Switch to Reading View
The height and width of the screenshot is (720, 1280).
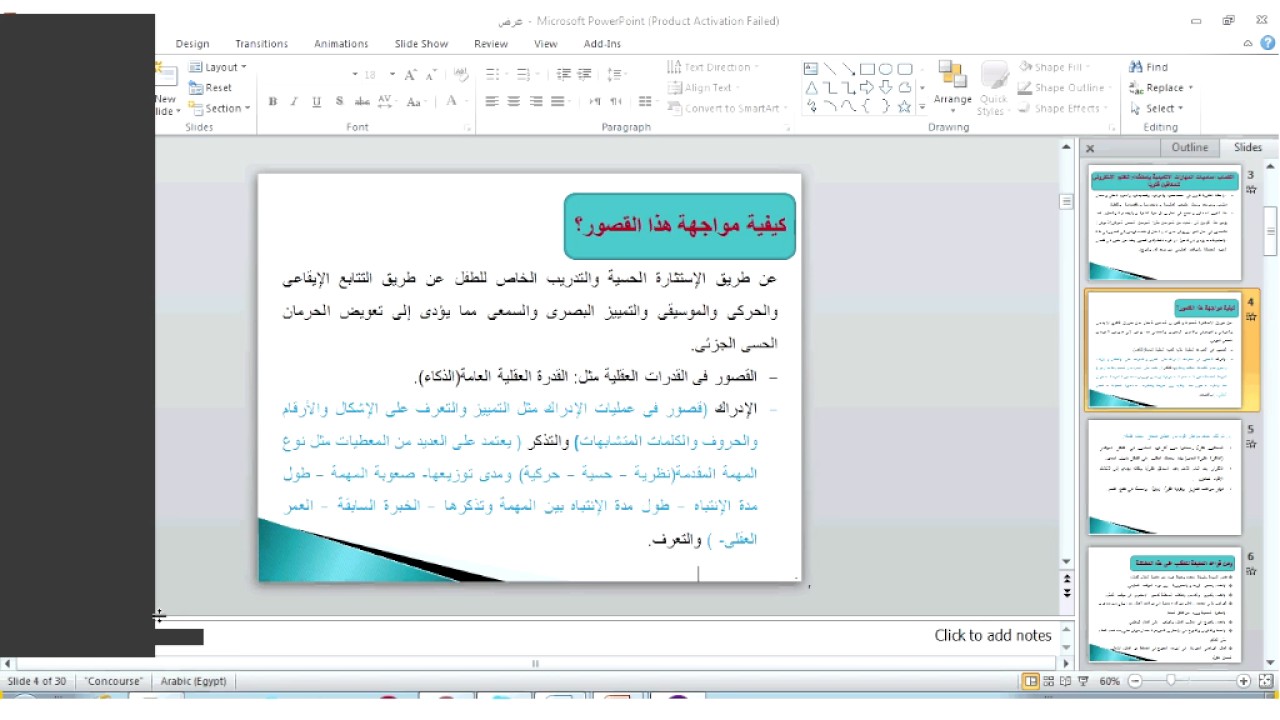(1065, 681)
